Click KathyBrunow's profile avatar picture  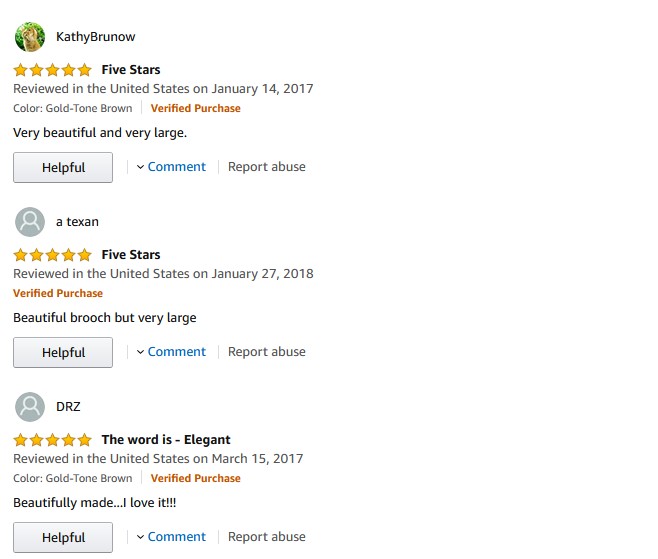point(30,37)
